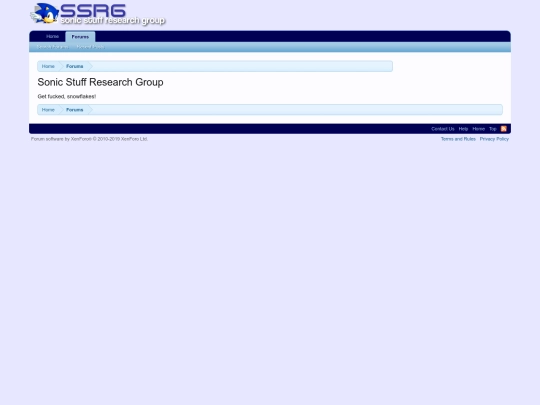Screen dimensions: 540x405
Task: Open the RSS feed icon in footer
Action: 503,129
